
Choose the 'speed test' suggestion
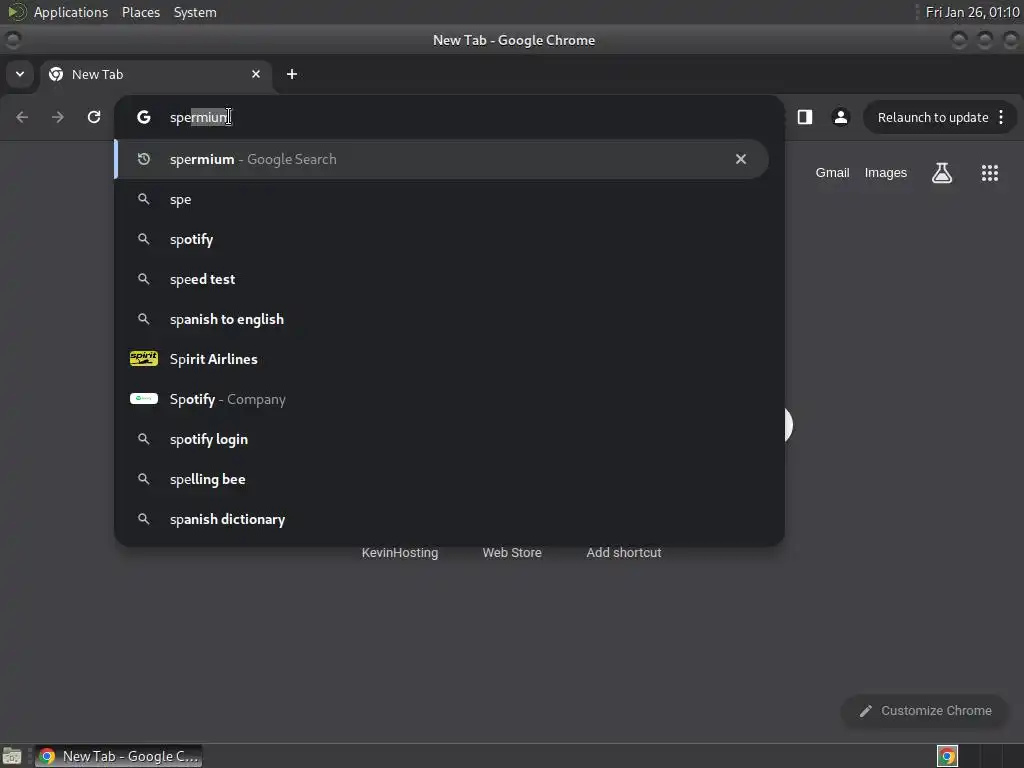[x=441, y=279]
